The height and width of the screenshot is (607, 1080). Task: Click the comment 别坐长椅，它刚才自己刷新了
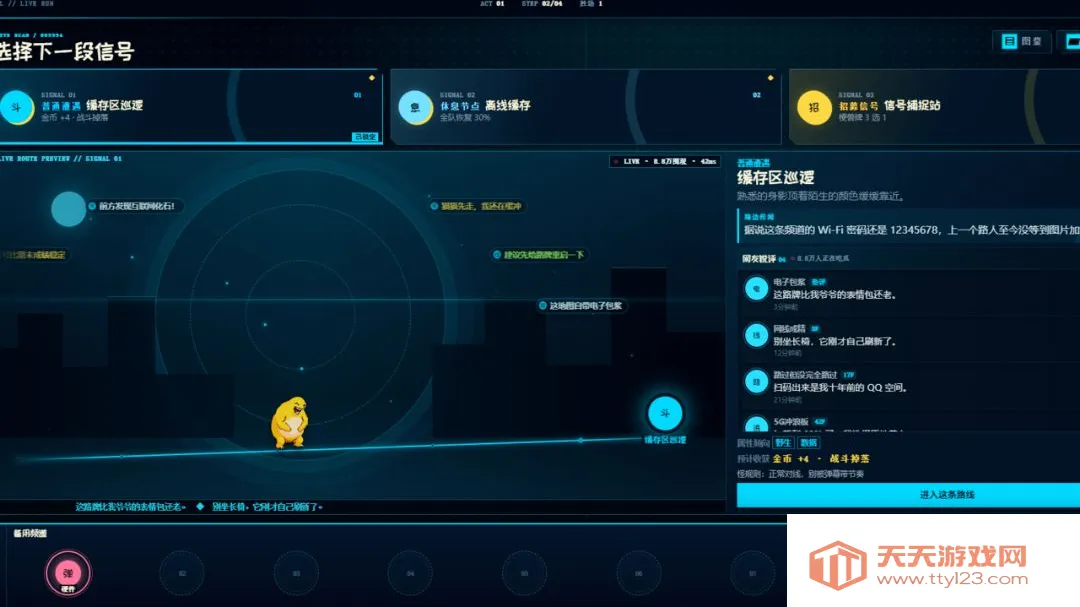(835, 341)
